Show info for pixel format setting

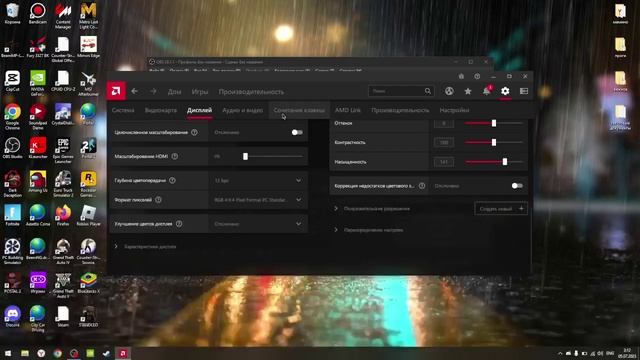pyautogui.click(x=158, y=200)
